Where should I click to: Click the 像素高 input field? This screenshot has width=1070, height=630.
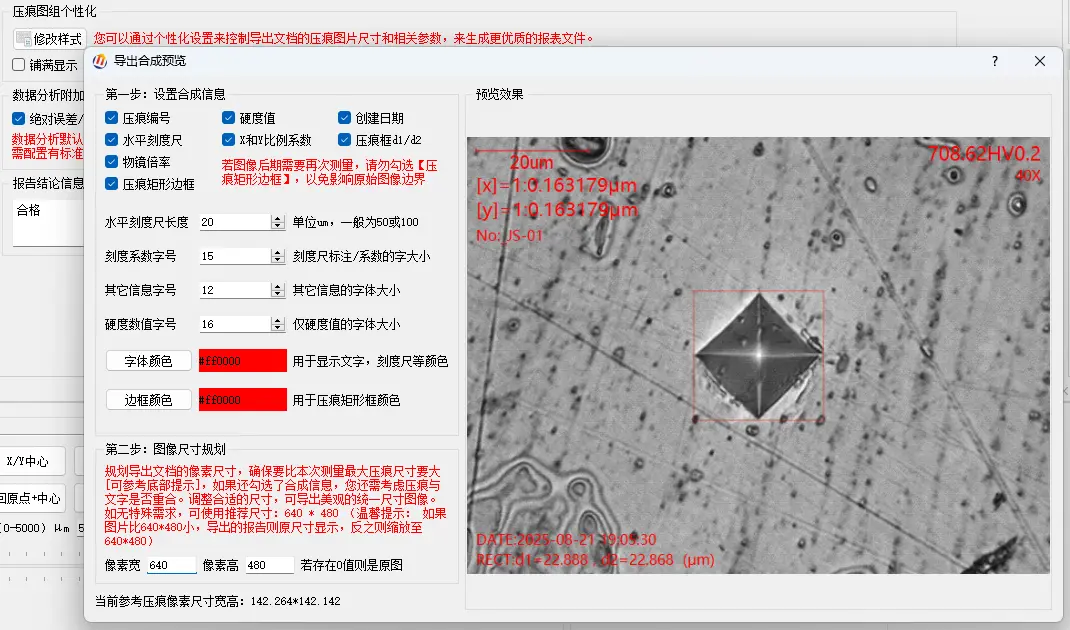[268, 565]
